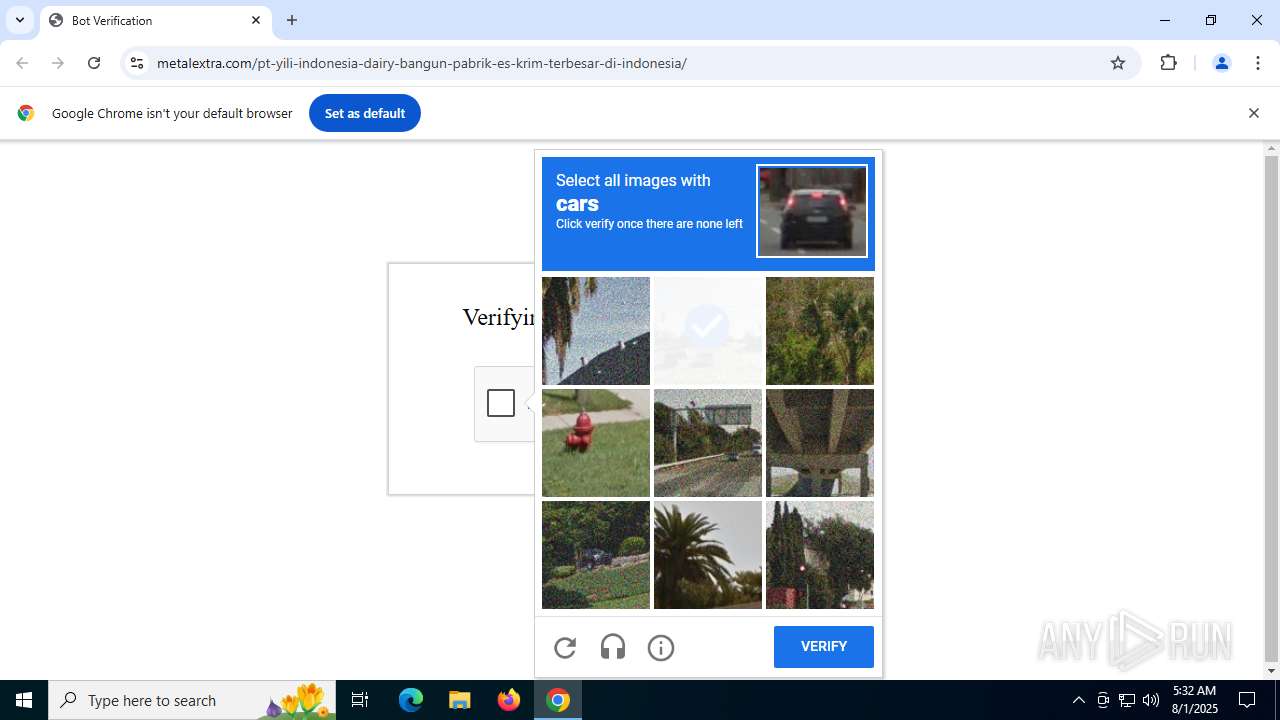This screenshot has width=1280, height=720.
Task: Select the green palm bushes tile
Action: tap(820, 331)
